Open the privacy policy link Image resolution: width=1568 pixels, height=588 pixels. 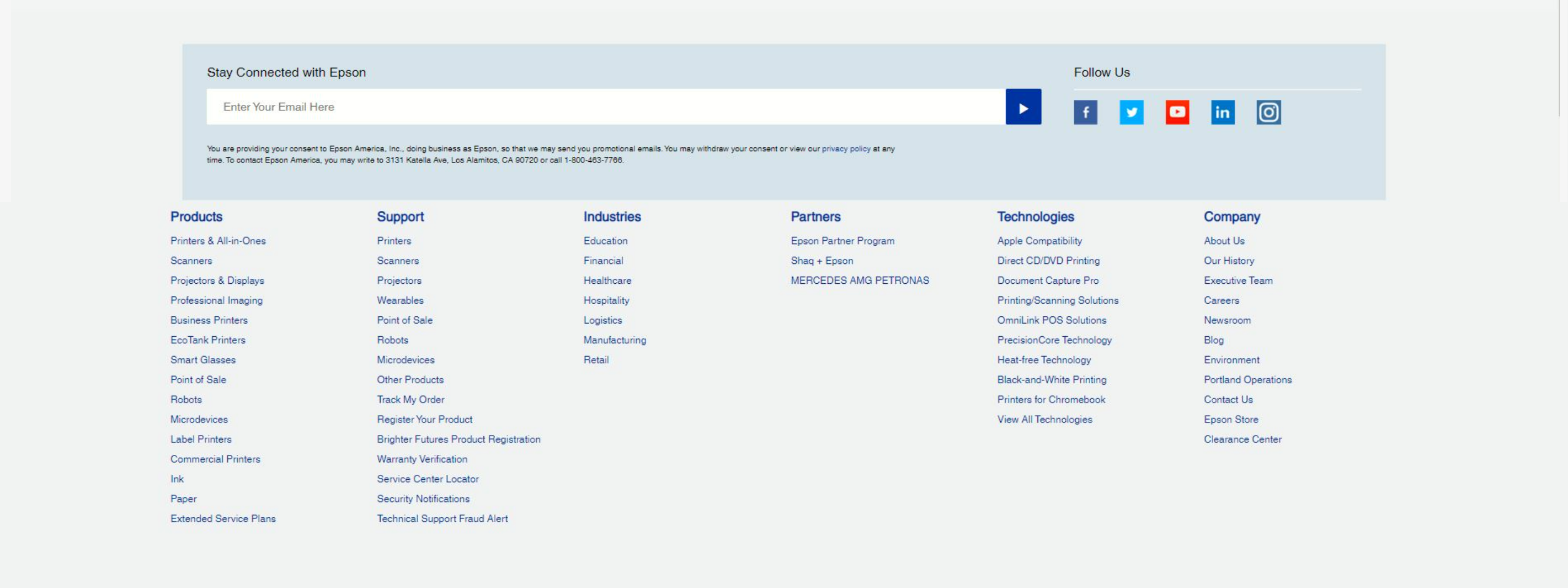tap(845, 149)
